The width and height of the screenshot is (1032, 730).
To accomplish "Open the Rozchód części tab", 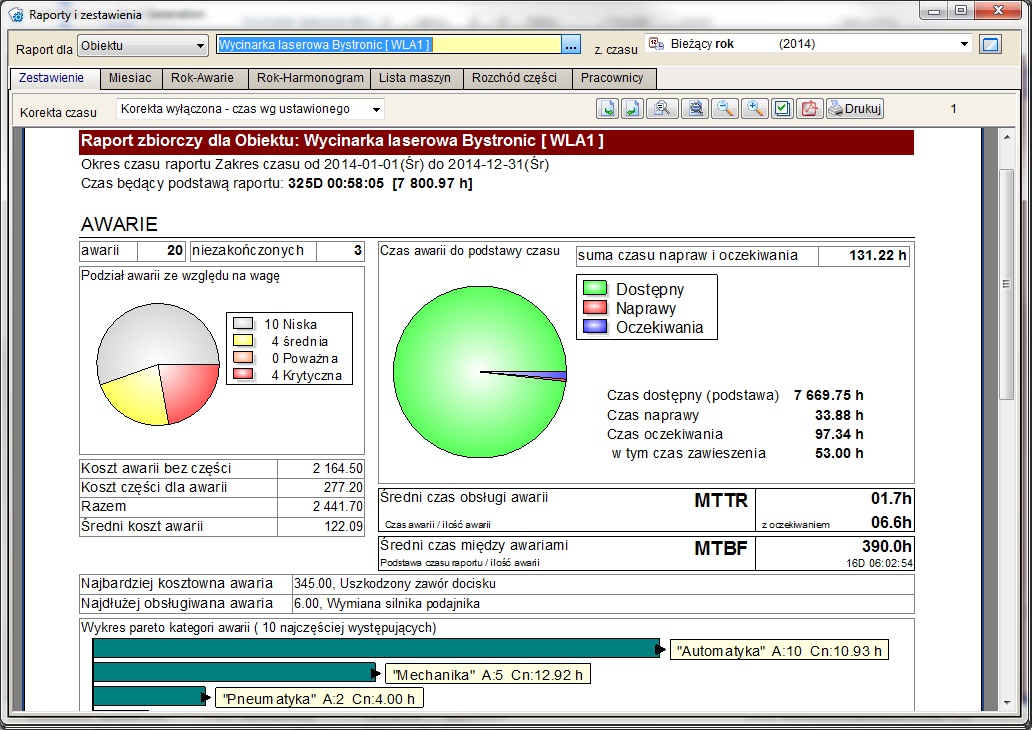I will click(x=515, y=78).
